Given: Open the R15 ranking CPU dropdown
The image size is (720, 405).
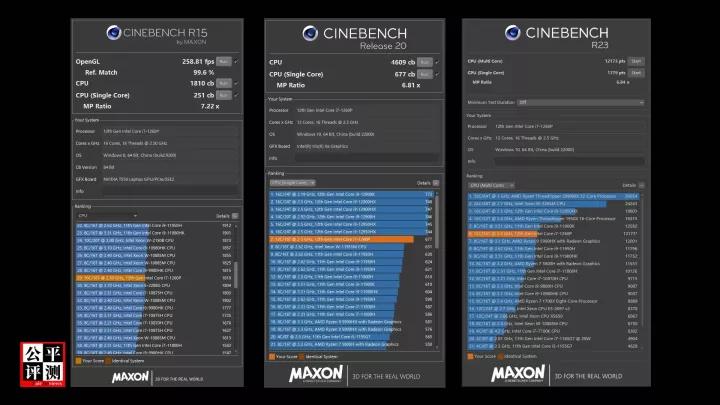Looking at the screenshot, I should [107, 215].
